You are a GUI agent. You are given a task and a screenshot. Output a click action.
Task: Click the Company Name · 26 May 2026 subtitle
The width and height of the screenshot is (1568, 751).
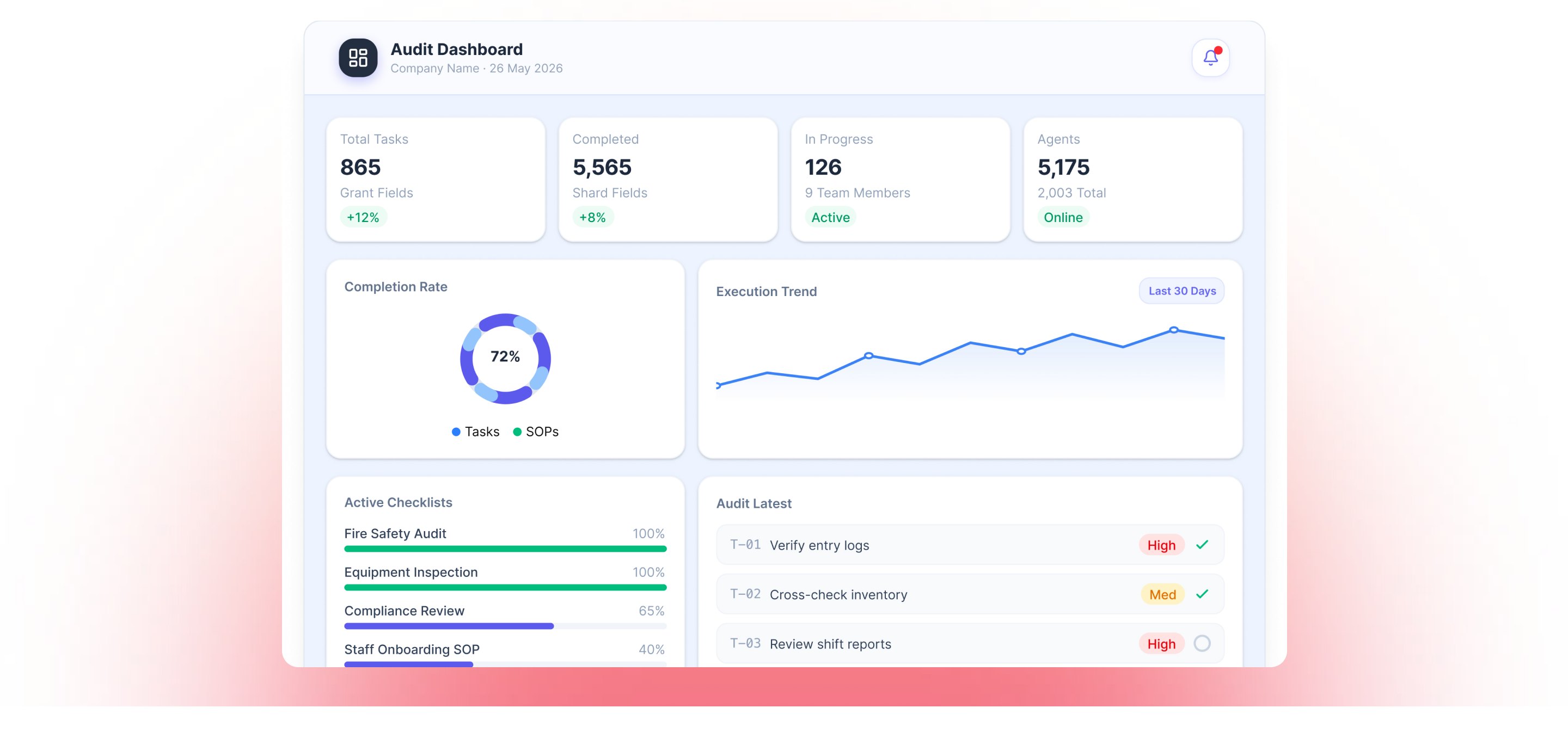(x=476, y=68)
